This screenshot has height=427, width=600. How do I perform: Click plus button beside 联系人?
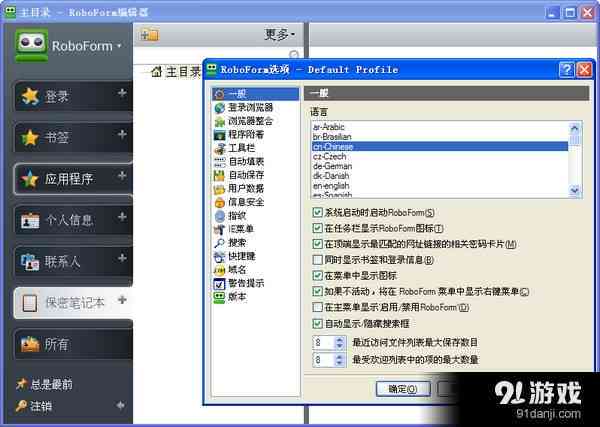tap(122, 258)
